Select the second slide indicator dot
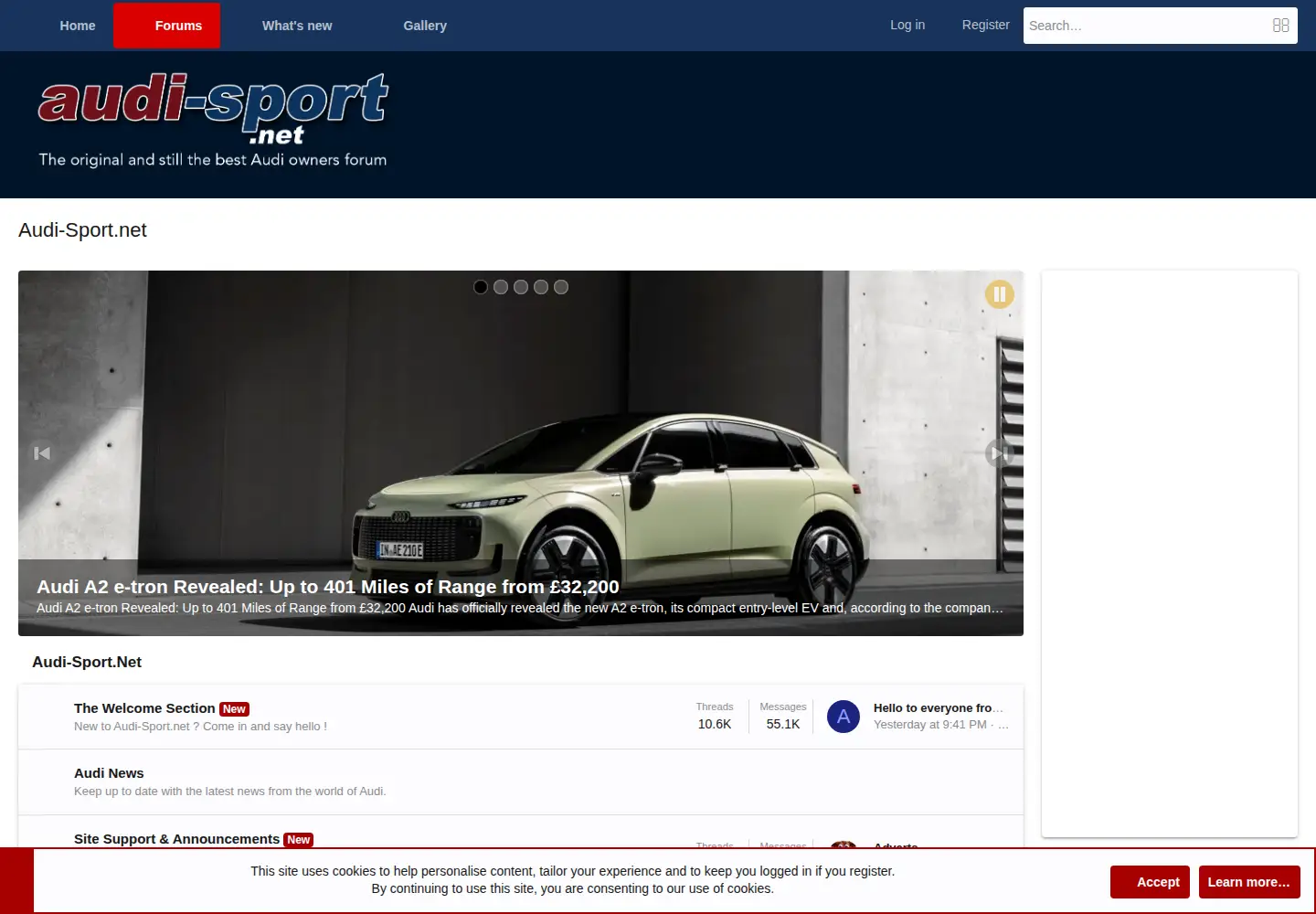 coord(501,287)
